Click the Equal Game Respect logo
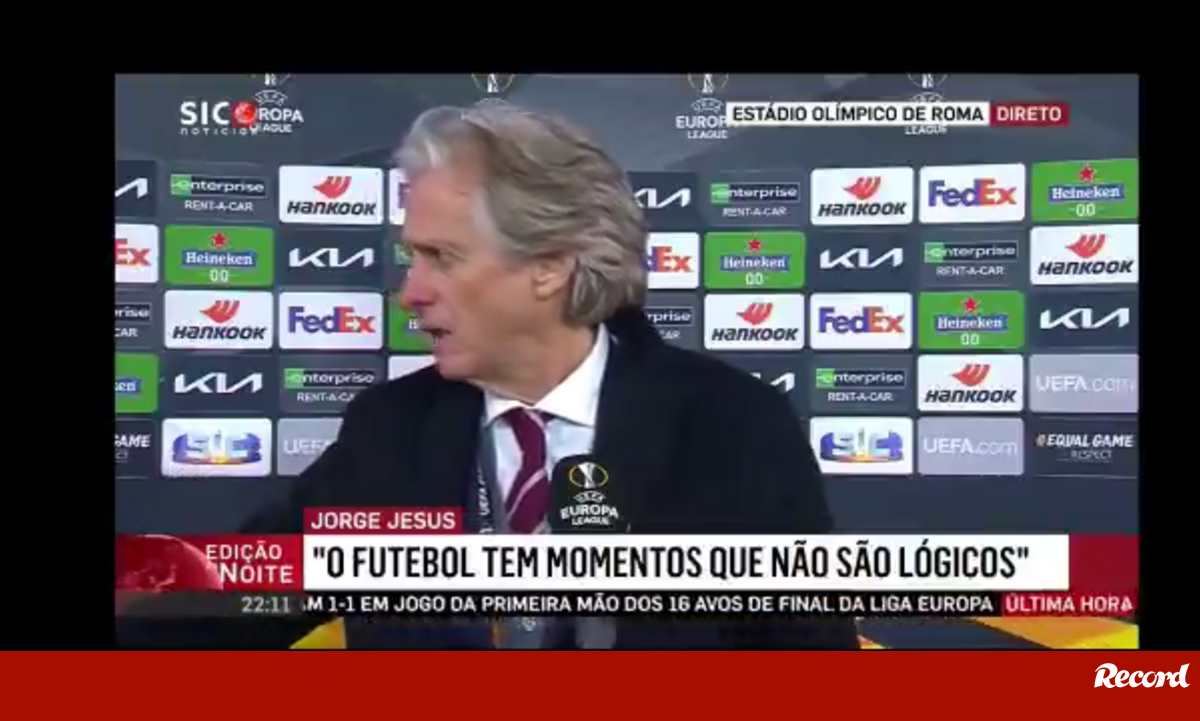Image resolution: width=1200 pixels, height=721 pixels. pos(1085,445)
